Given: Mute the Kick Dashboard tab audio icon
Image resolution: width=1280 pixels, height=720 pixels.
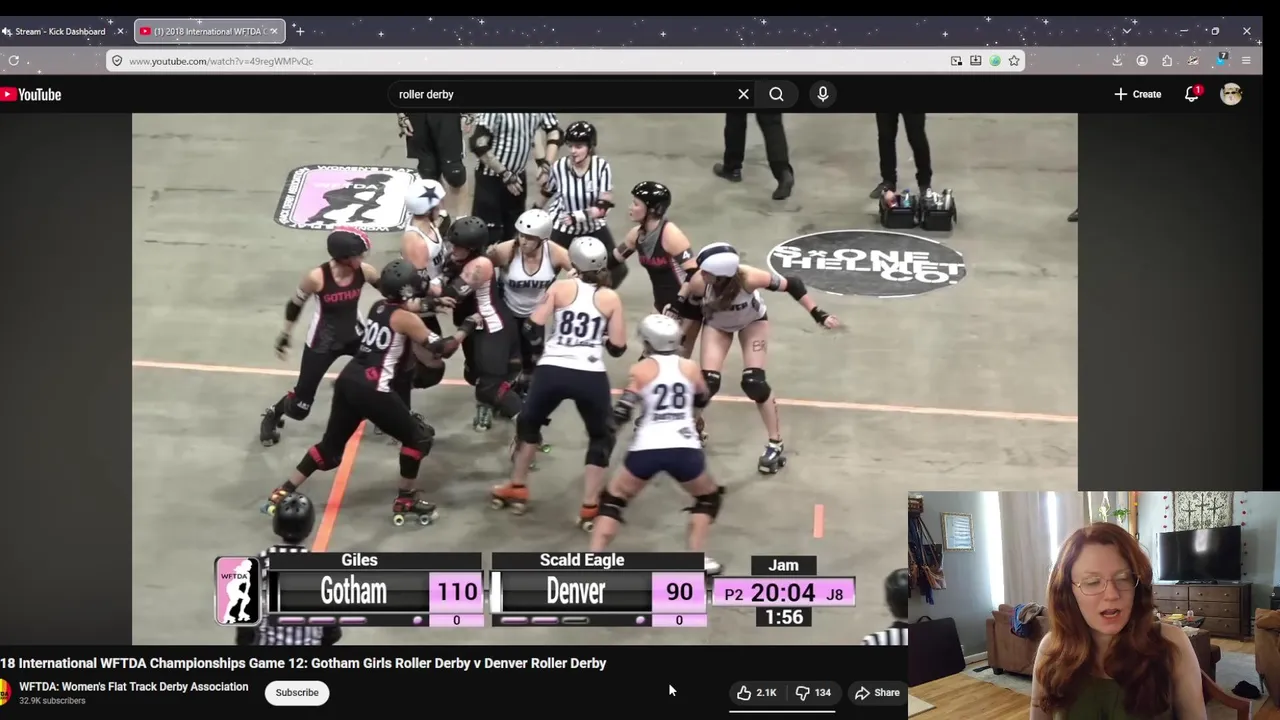Looking at the screenshot, I should click(x=7, y=31).
